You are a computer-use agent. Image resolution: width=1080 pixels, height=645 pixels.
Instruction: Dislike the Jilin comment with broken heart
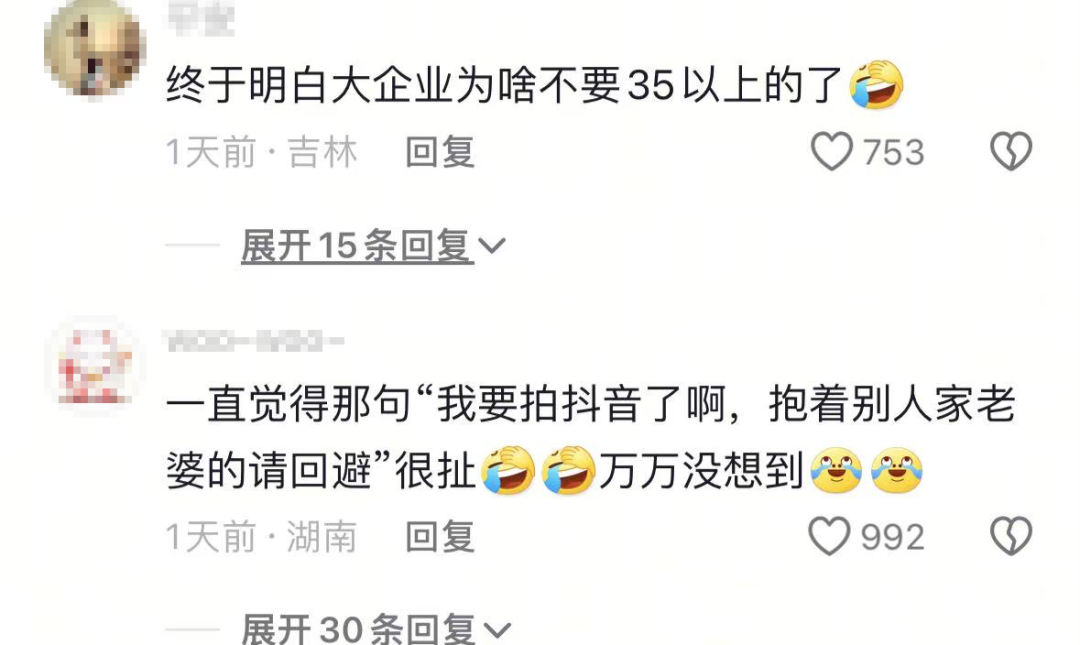click(x=1010, y=152)
